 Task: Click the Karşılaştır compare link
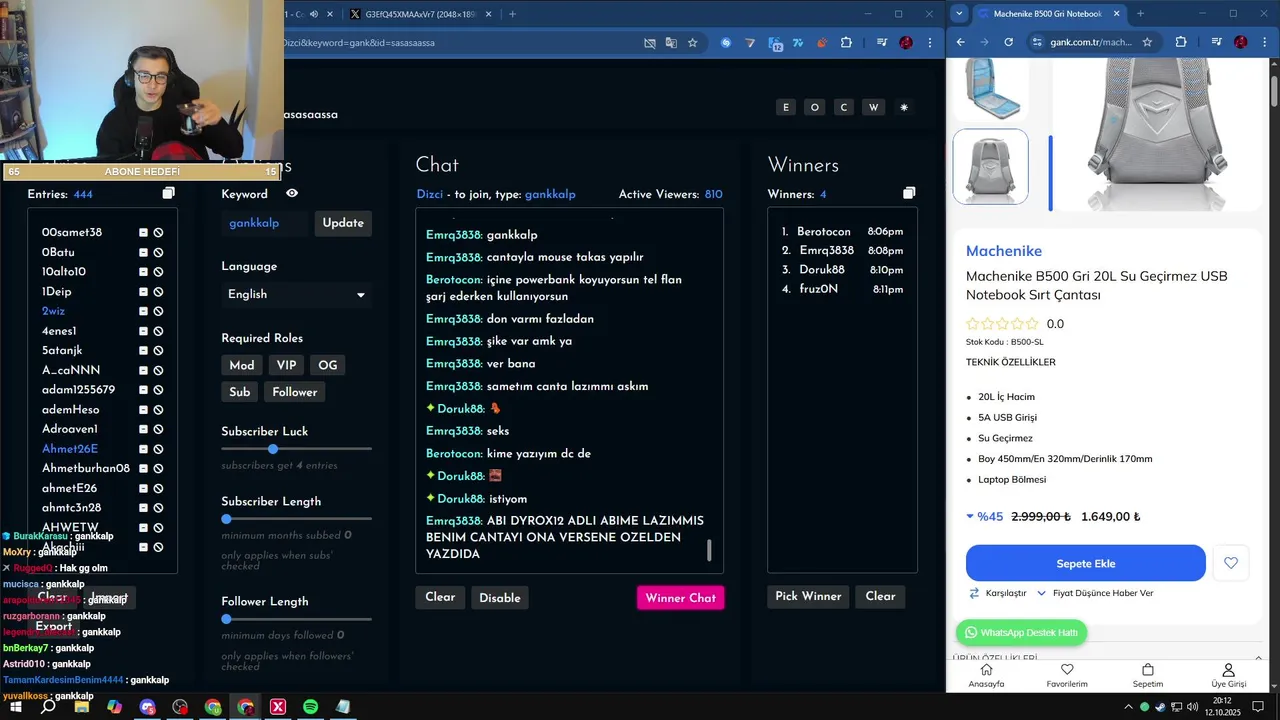997,593
